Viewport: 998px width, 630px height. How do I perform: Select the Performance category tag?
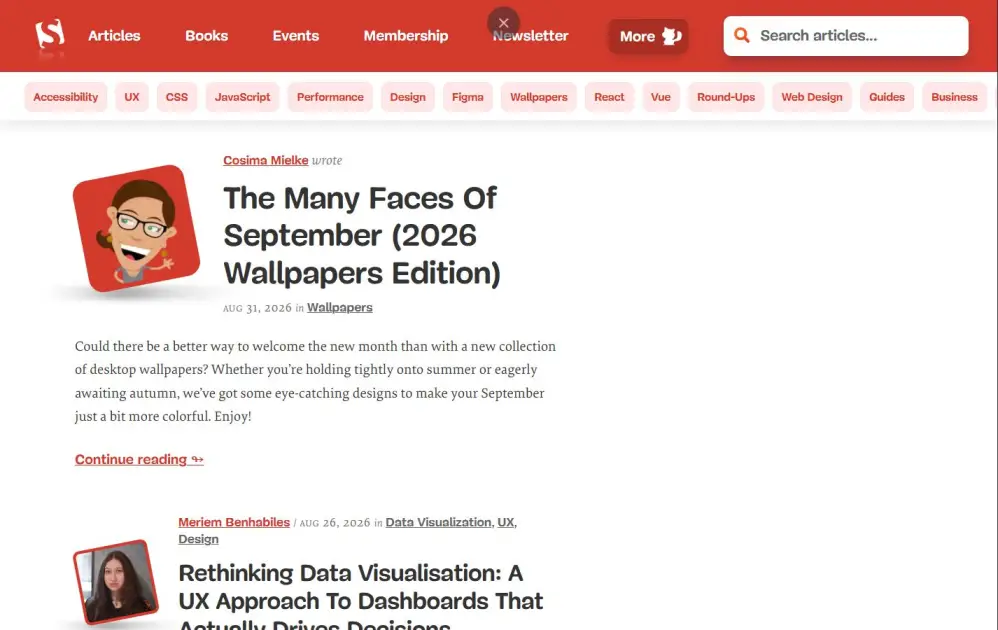click(330, 97)
